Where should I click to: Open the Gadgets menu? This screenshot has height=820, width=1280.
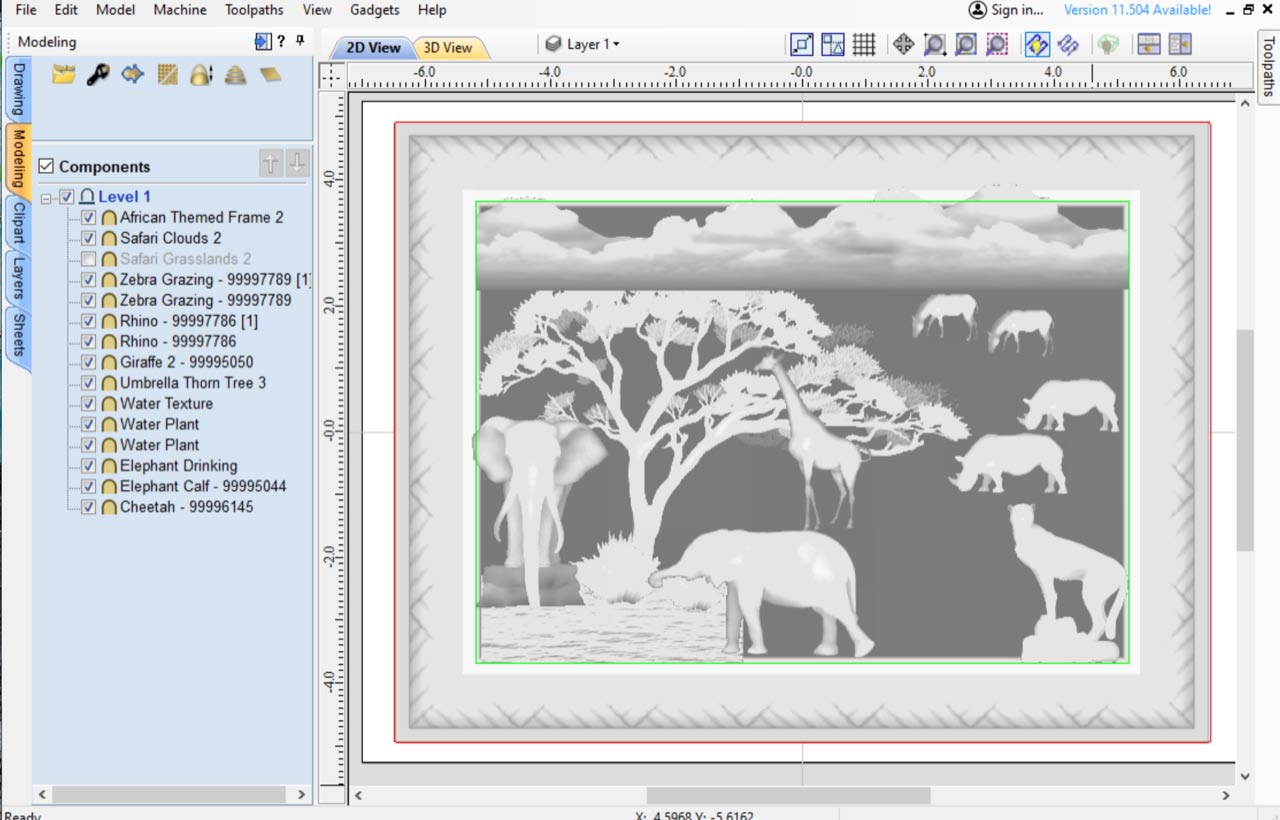pyautogui.click(x=374, y=10)
